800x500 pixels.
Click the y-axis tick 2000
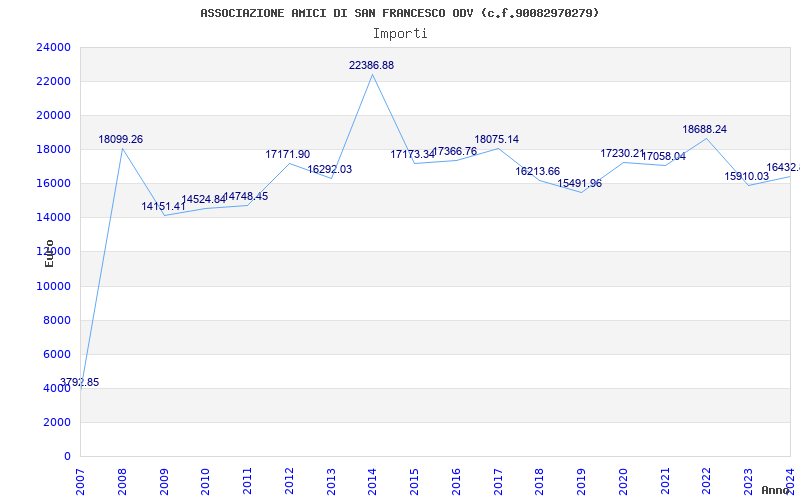click(56, 422)
